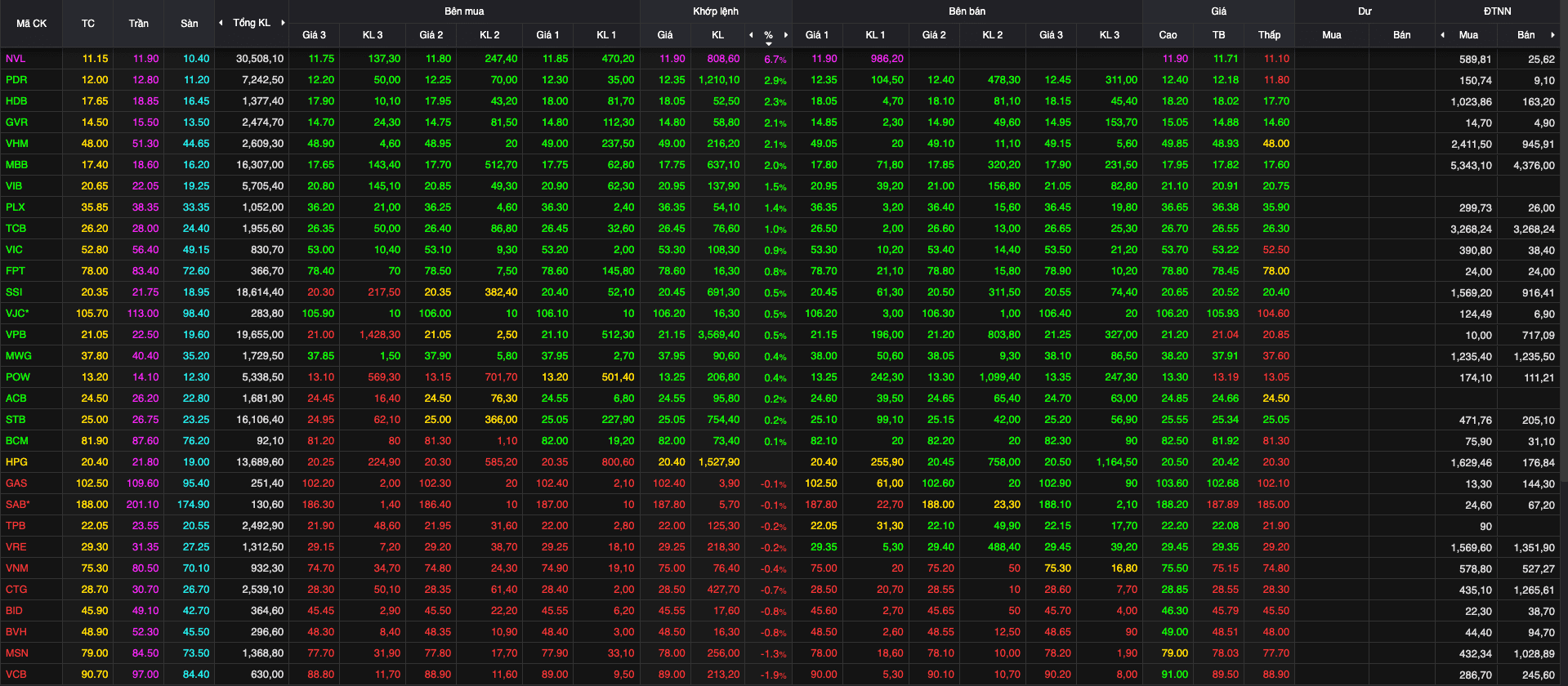The image size is (1568, 686).
Task: Click KL 1 header under Bên mua
Action: pyautogui.click(x=606, y=35)
